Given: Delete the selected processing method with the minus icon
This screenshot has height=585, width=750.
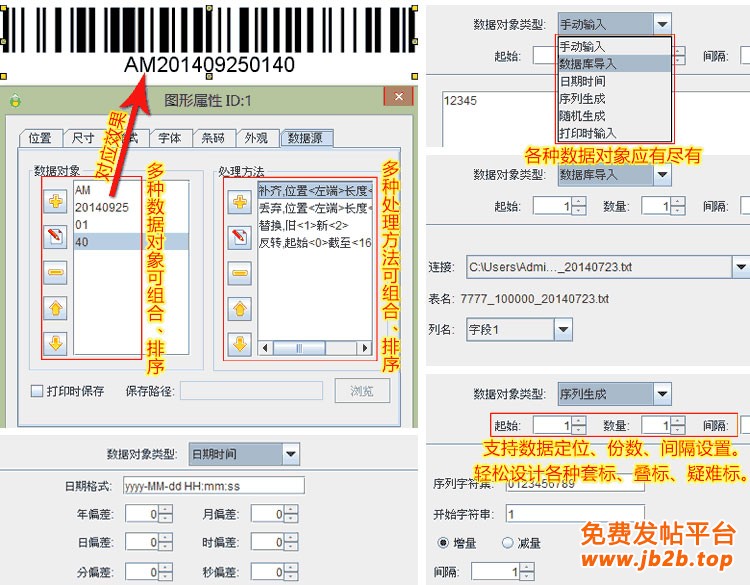Looking at the screenshot, I should 240,273.
